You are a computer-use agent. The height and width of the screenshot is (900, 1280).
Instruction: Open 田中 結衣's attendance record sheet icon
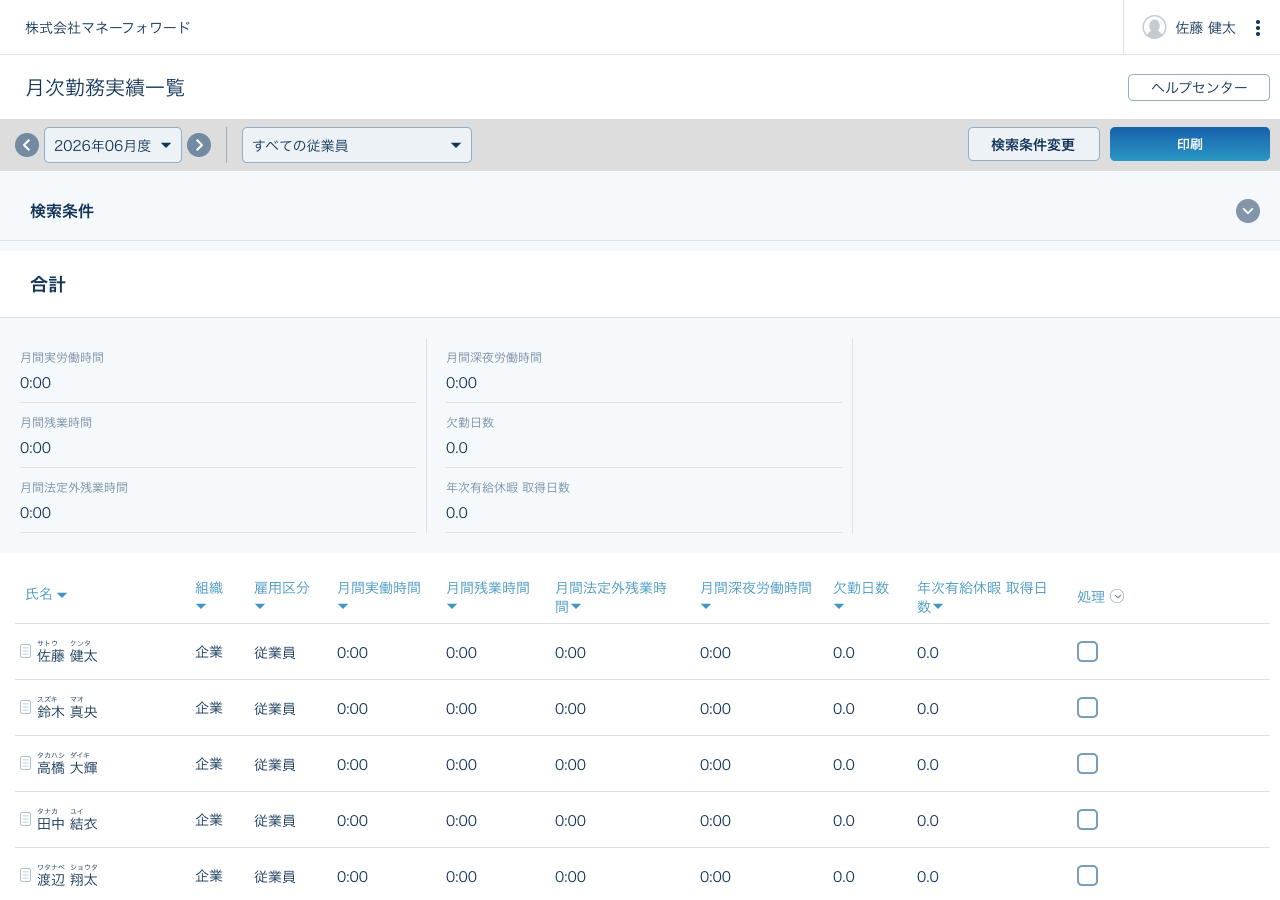tap(25, 819)
